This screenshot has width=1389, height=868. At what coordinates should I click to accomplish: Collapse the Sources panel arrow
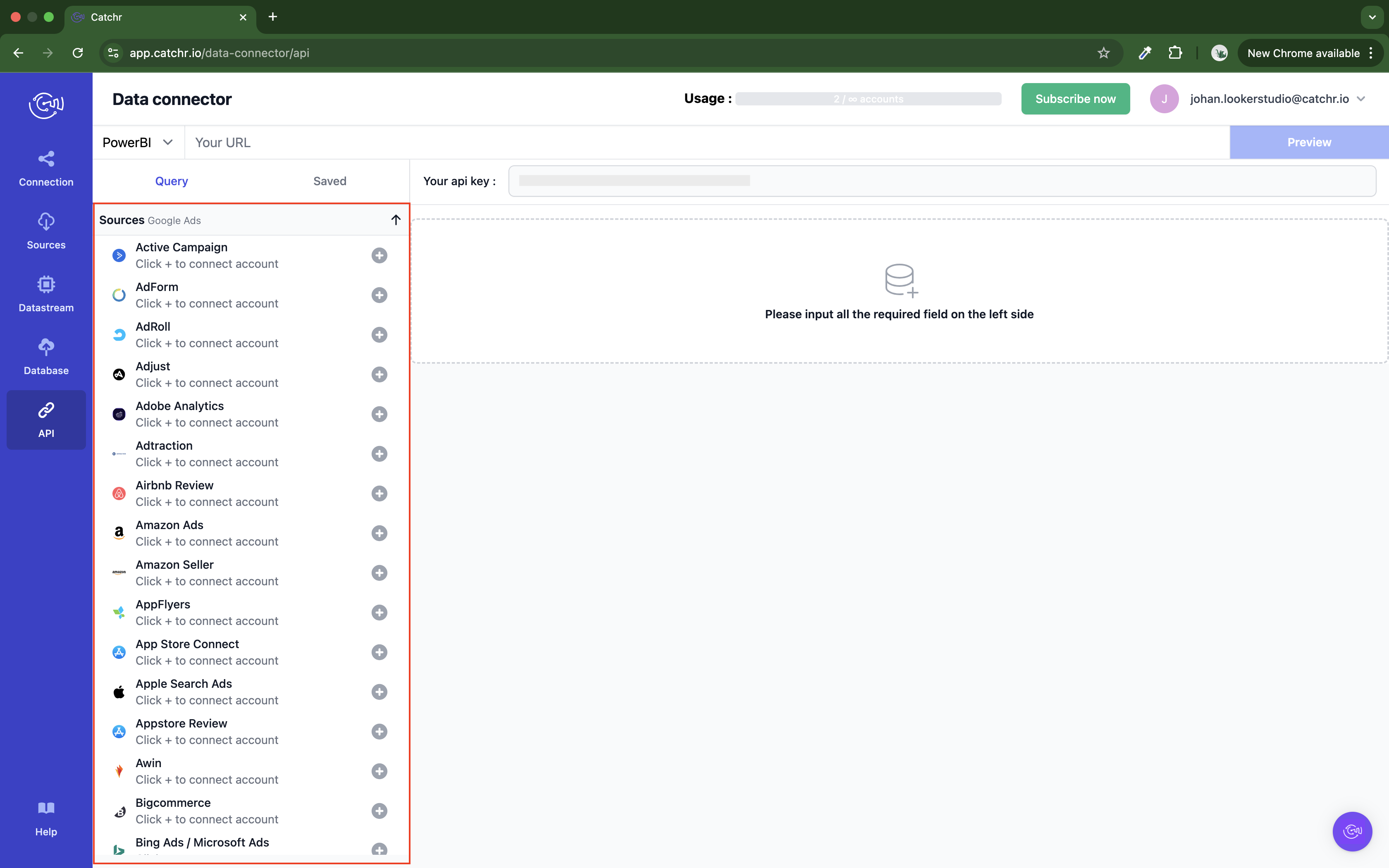(396, 220)
